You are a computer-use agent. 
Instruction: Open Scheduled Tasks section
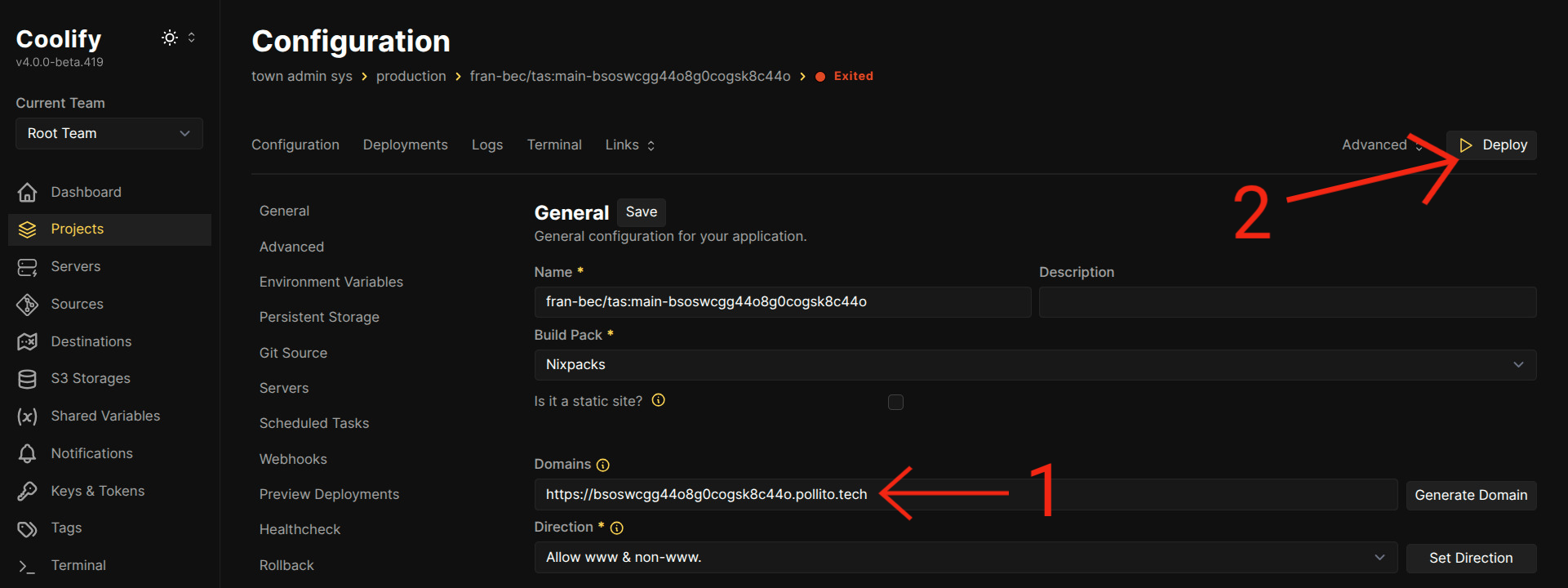(314, 423)
